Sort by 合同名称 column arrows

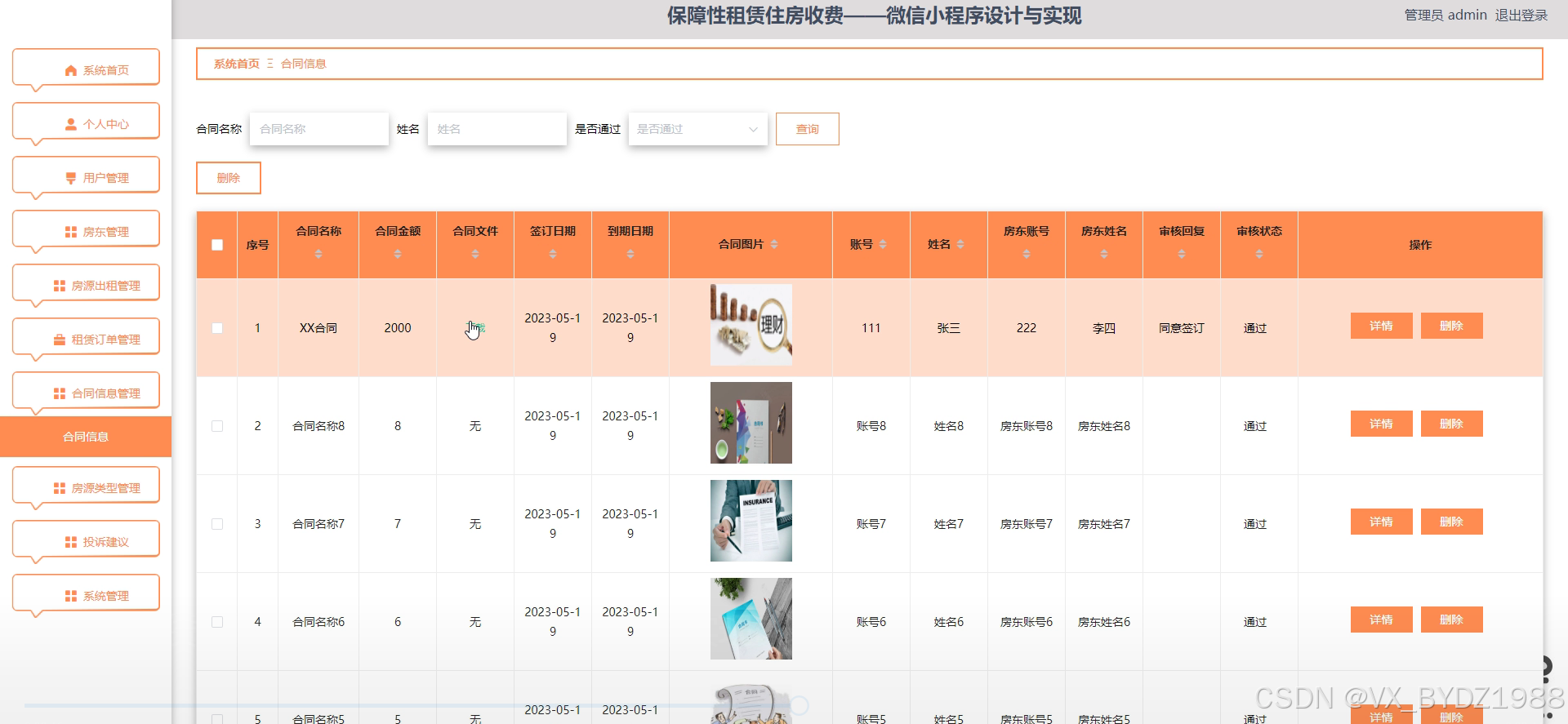318,255
